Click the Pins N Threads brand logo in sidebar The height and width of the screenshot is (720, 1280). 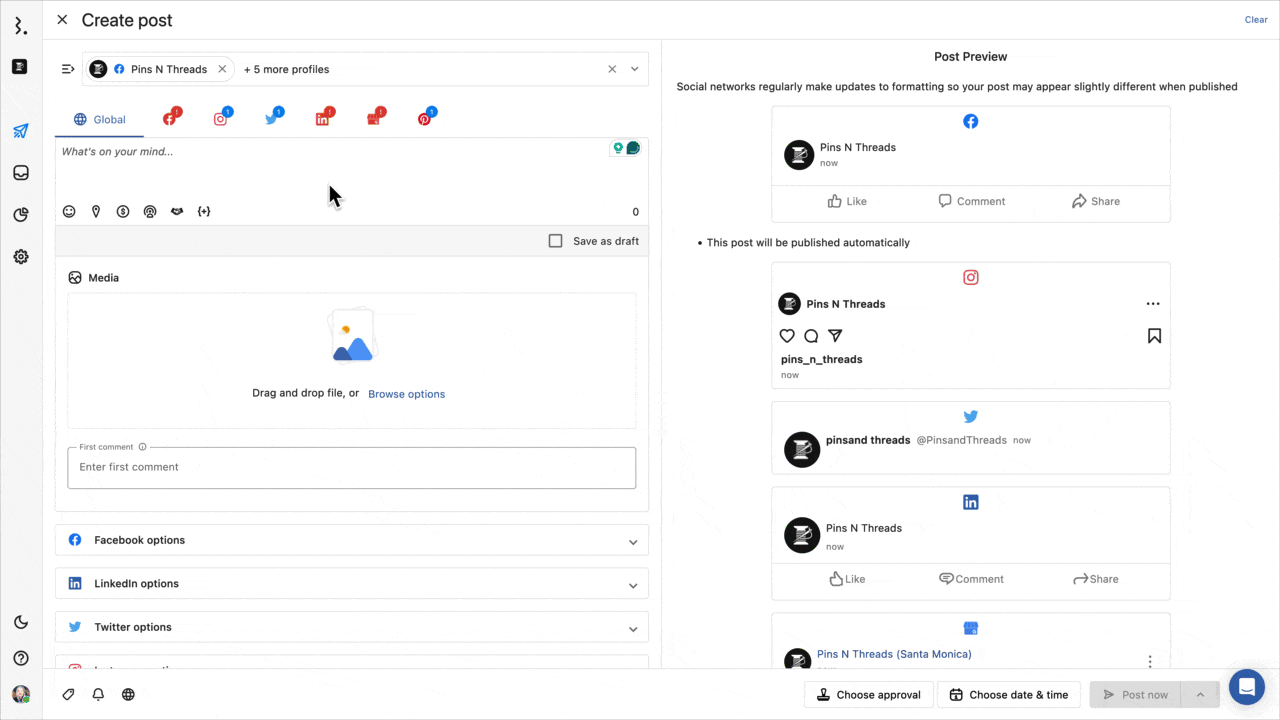click(20, 67)
